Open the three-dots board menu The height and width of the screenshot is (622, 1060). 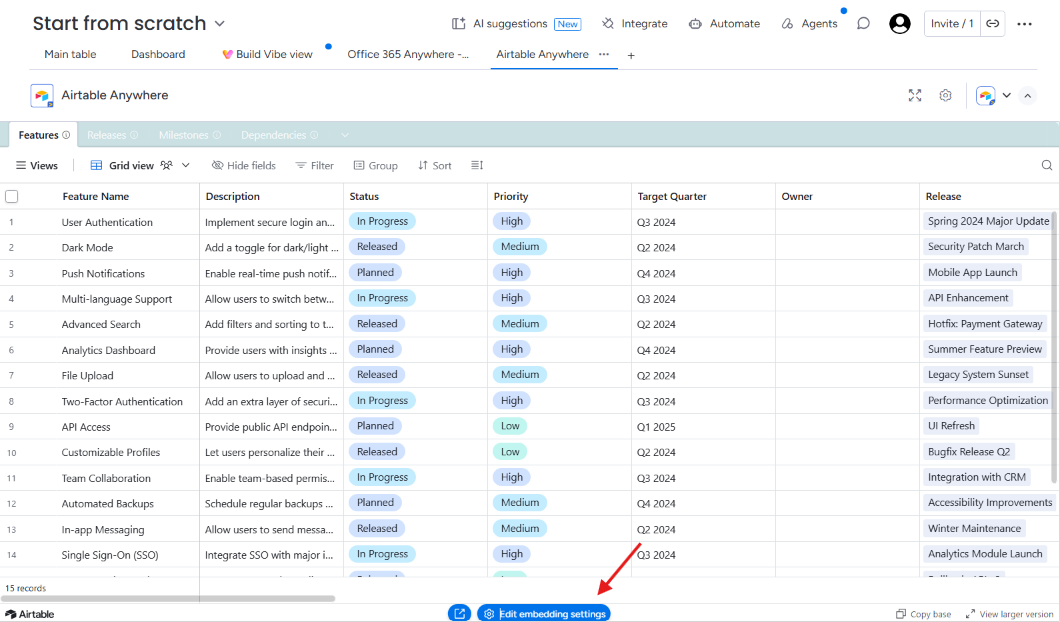tap(1024, 24)
